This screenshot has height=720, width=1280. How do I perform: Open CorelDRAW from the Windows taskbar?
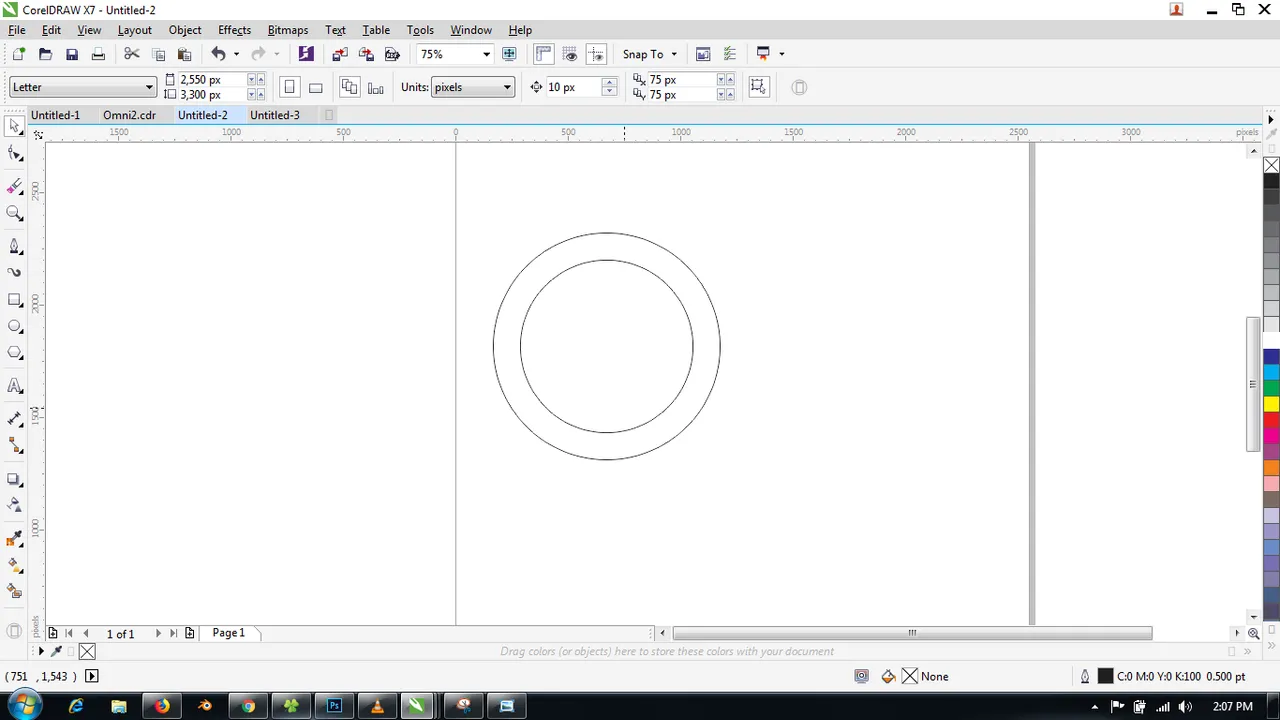pyautogui.click(x=418, y=705)
